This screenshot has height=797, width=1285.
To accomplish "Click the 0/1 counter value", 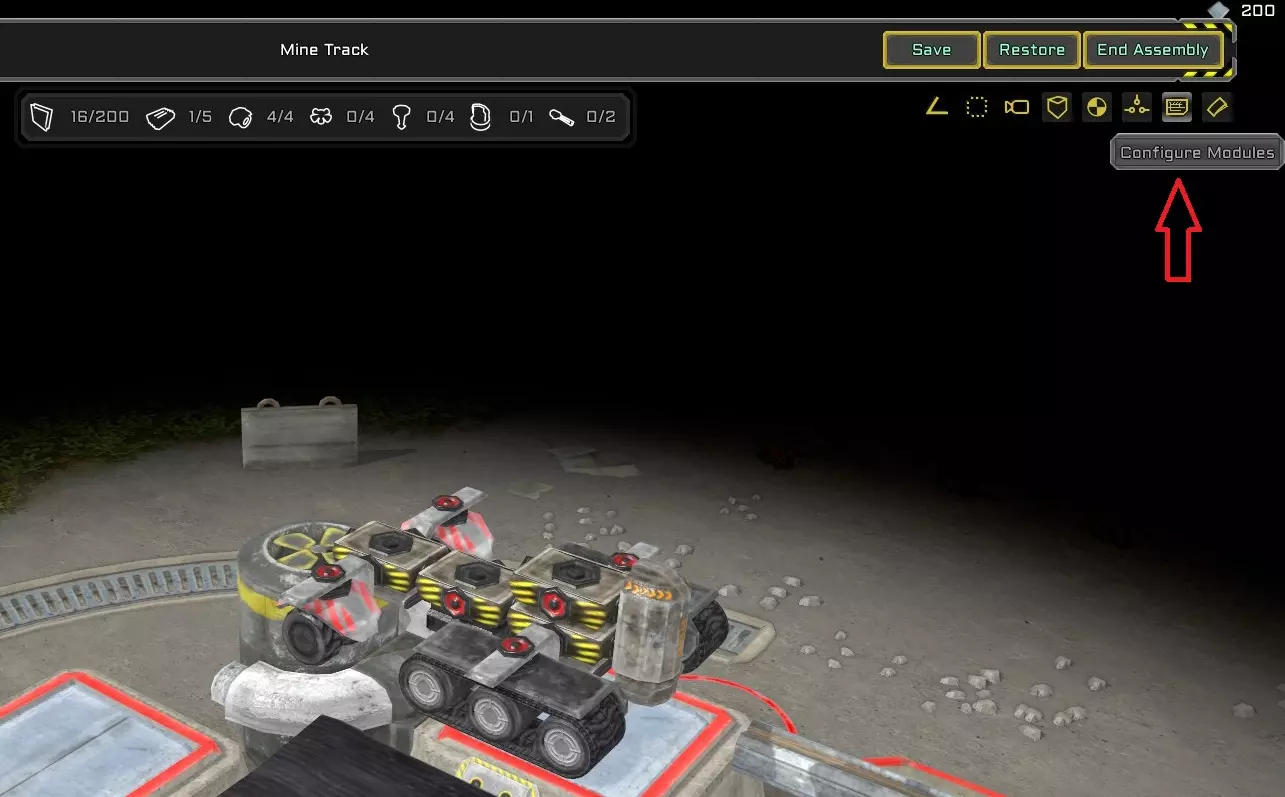I will pos(521,117).
